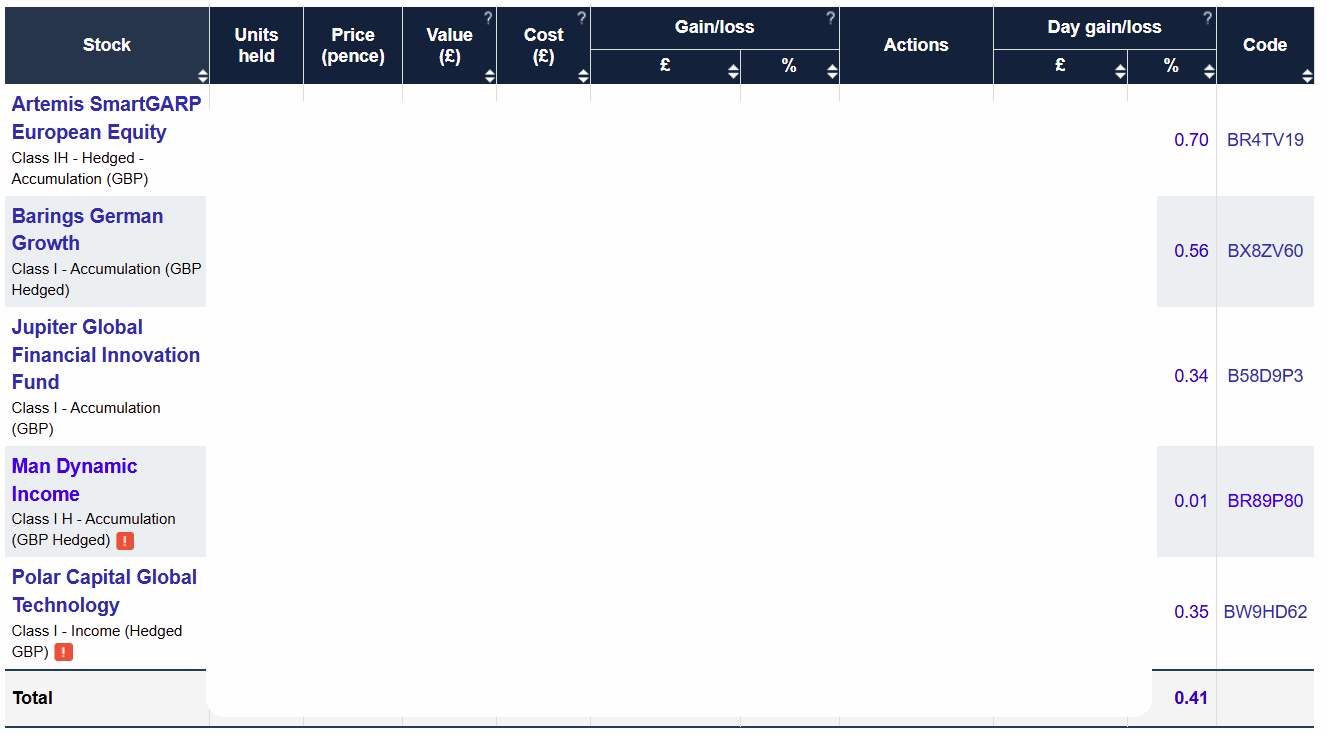Open Jupiter Global Financial Innovation Fund link
Screen dimensions: 1327x737
106,354
